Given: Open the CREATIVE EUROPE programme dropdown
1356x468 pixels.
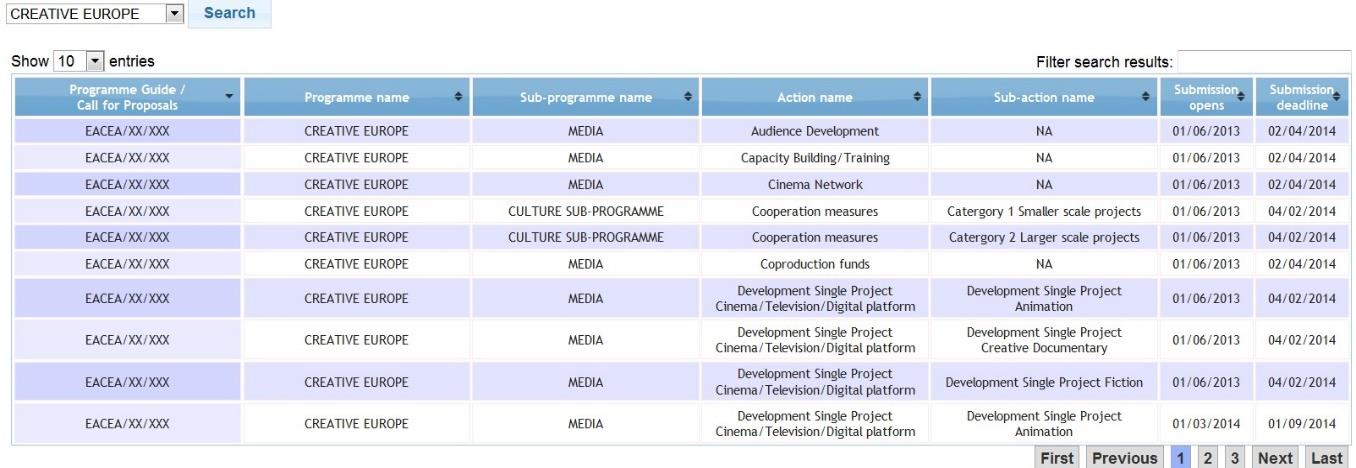Looking at the screenshot, I should pos(94,15).
